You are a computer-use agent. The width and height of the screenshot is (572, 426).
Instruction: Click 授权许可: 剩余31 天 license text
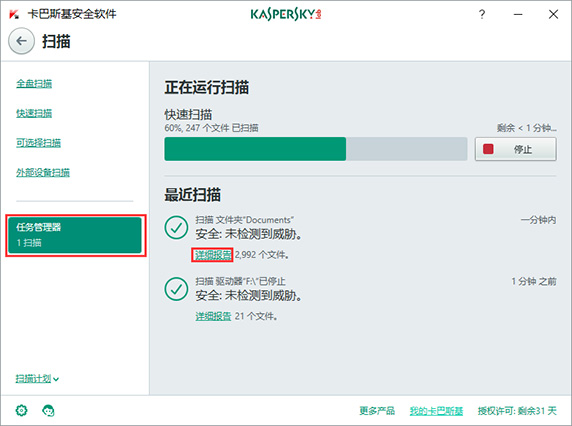point(517,411)
